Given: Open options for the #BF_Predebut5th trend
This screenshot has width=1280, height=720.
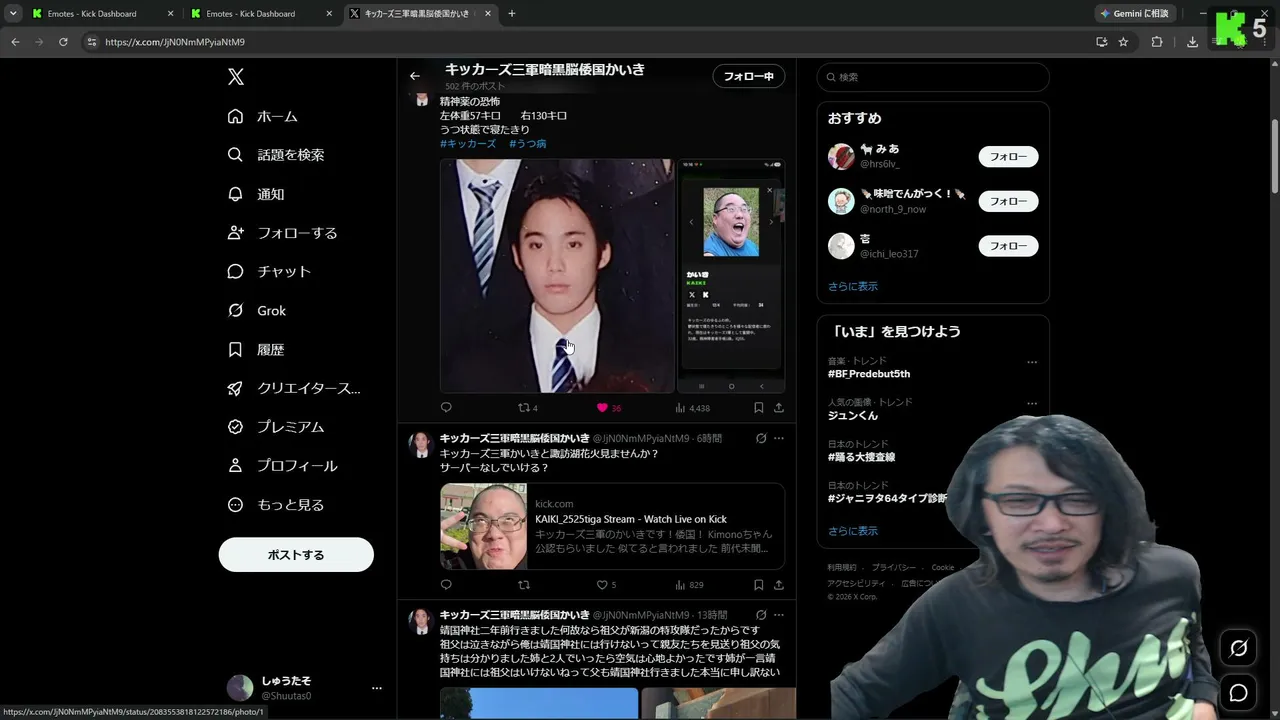Looking at the screenshot, I should click(1032, 362).
